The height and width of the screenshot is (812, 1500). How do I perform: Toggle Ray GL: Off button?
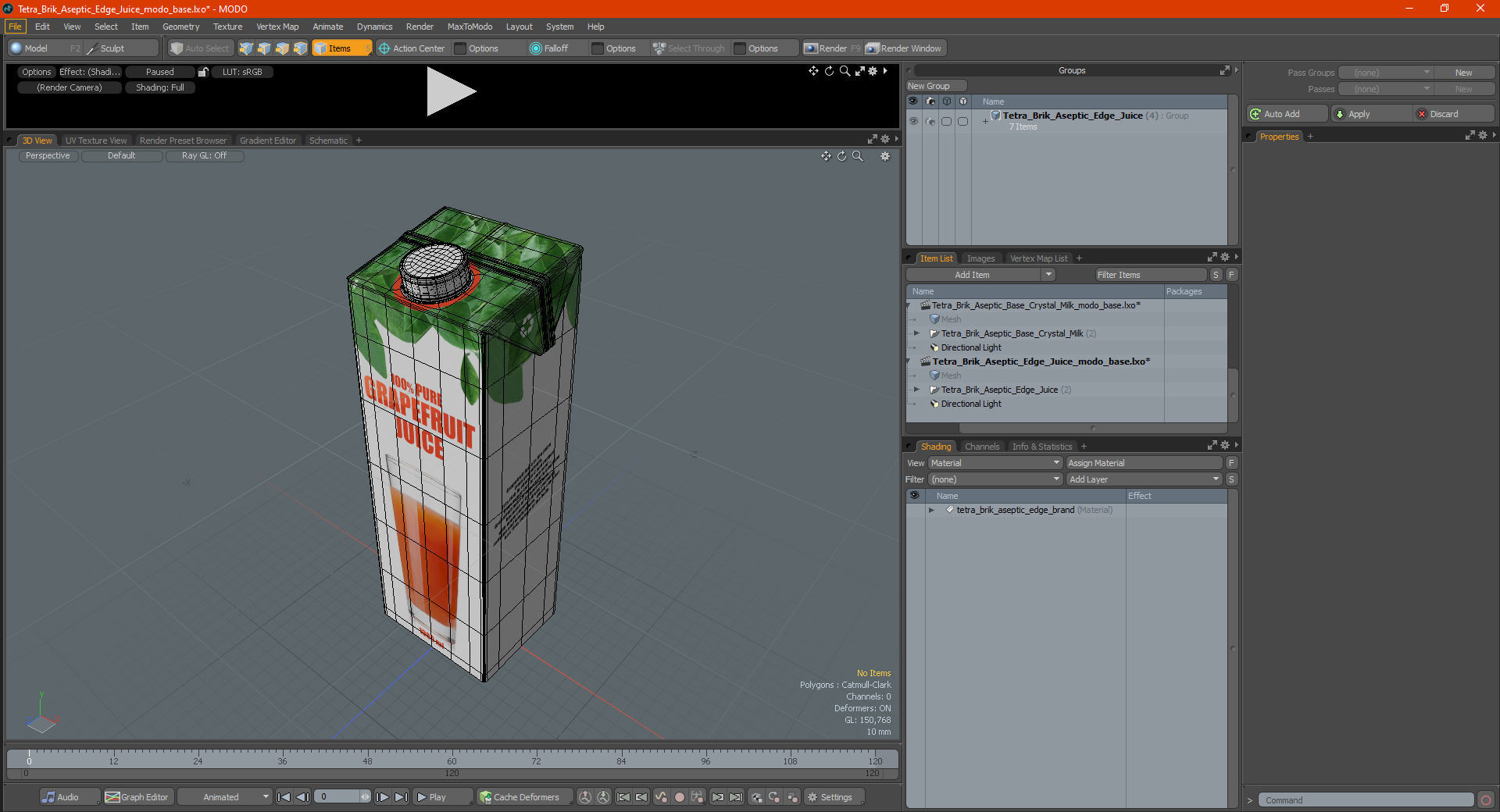coord(205,156)
